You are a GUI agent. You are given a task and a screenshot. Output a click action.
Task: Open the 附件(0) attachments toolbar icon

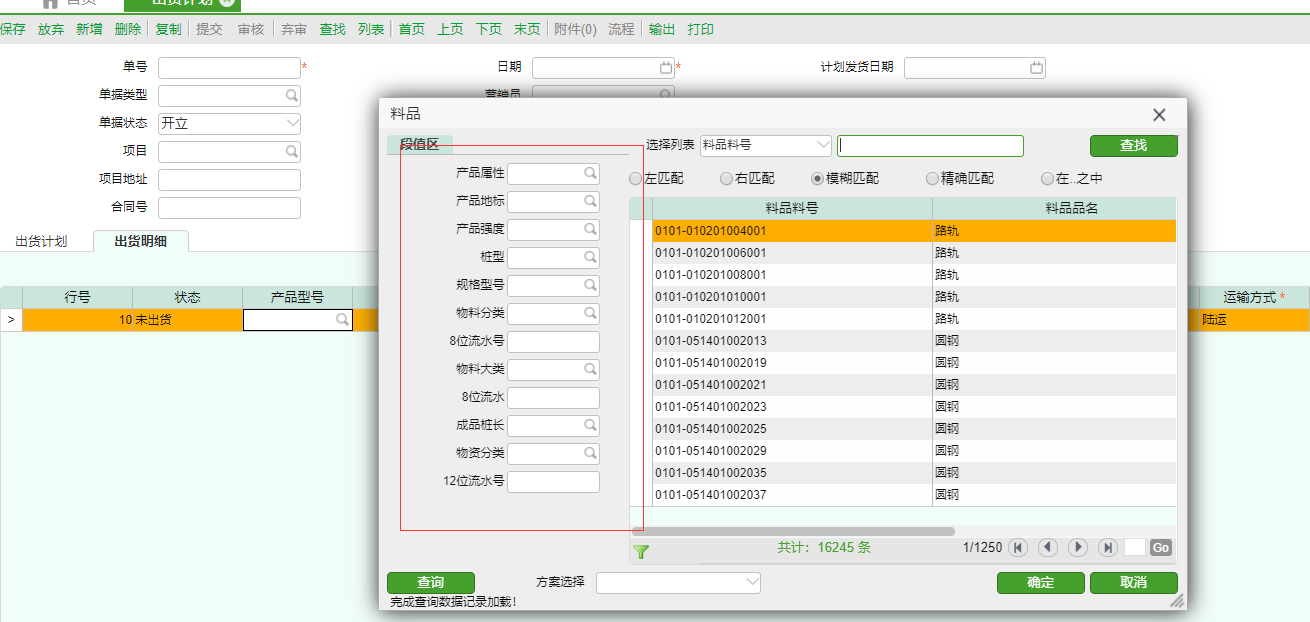point(575,30)
